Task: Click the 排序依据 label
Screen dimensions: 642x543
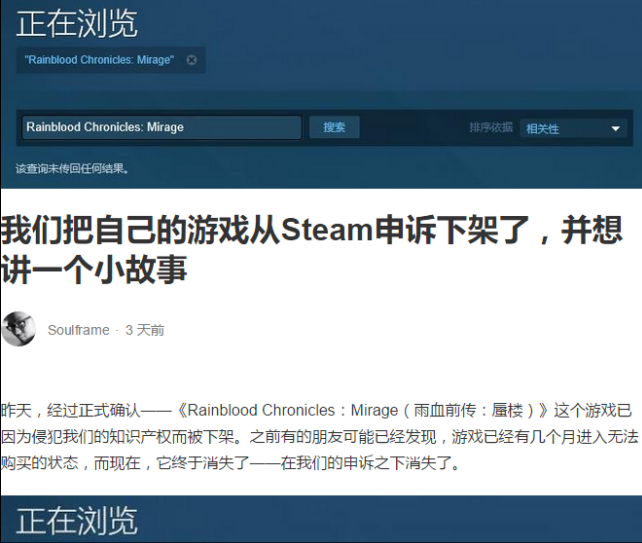Action: point(491,127)
